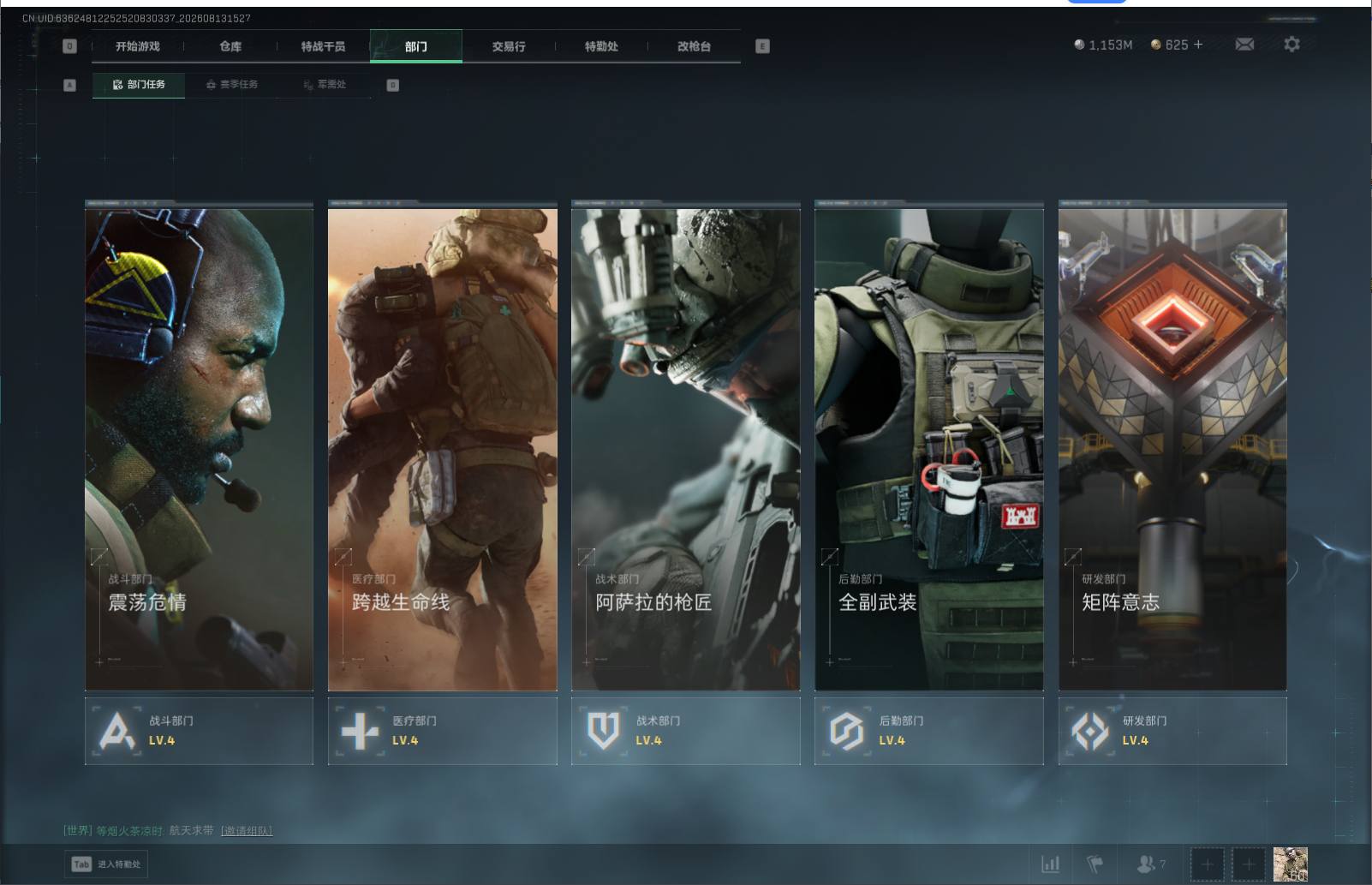Open the 改枪台 tab
Screen dimensions: 1372x885
694,46
